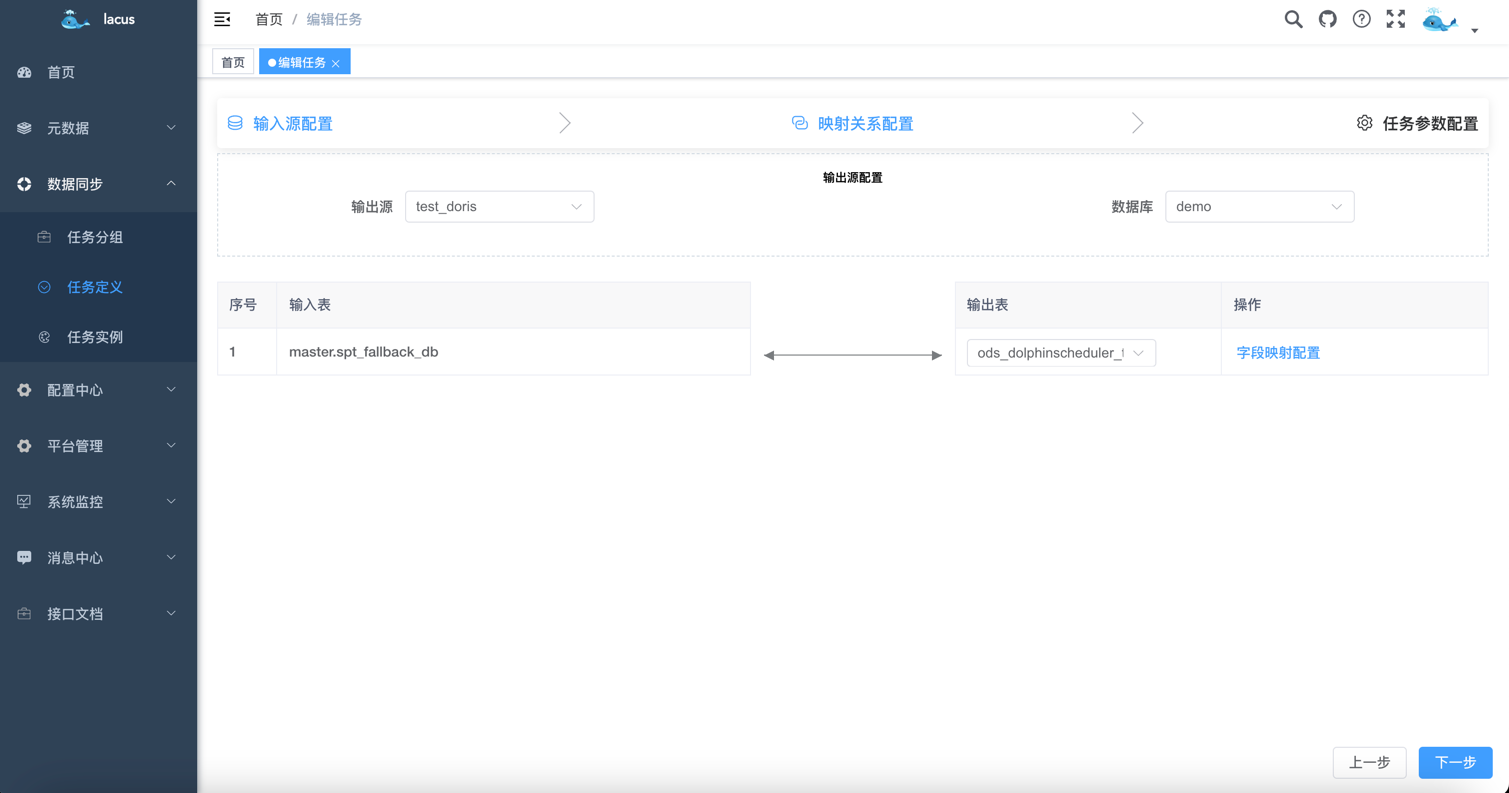Click the 接口文档 briefcase icon
1509x793 pixels.
pos(24,614)
